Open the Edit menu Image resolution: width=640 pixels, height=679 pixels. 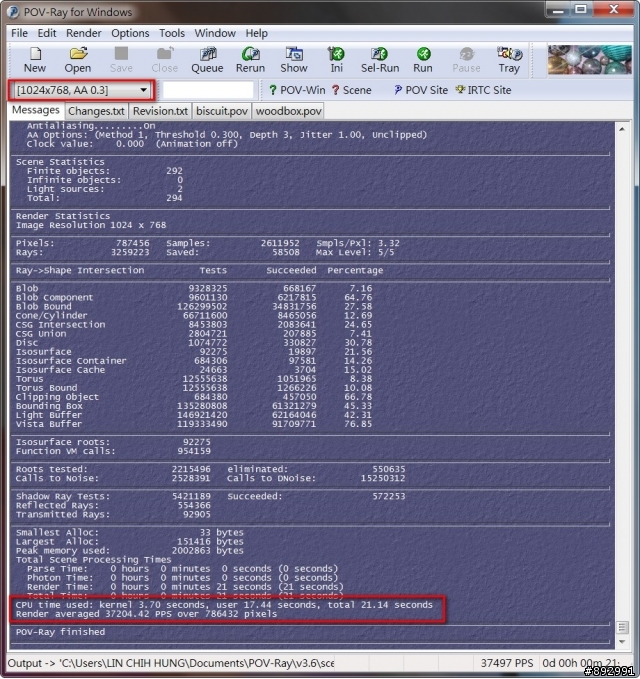click(x=47, y=33)
